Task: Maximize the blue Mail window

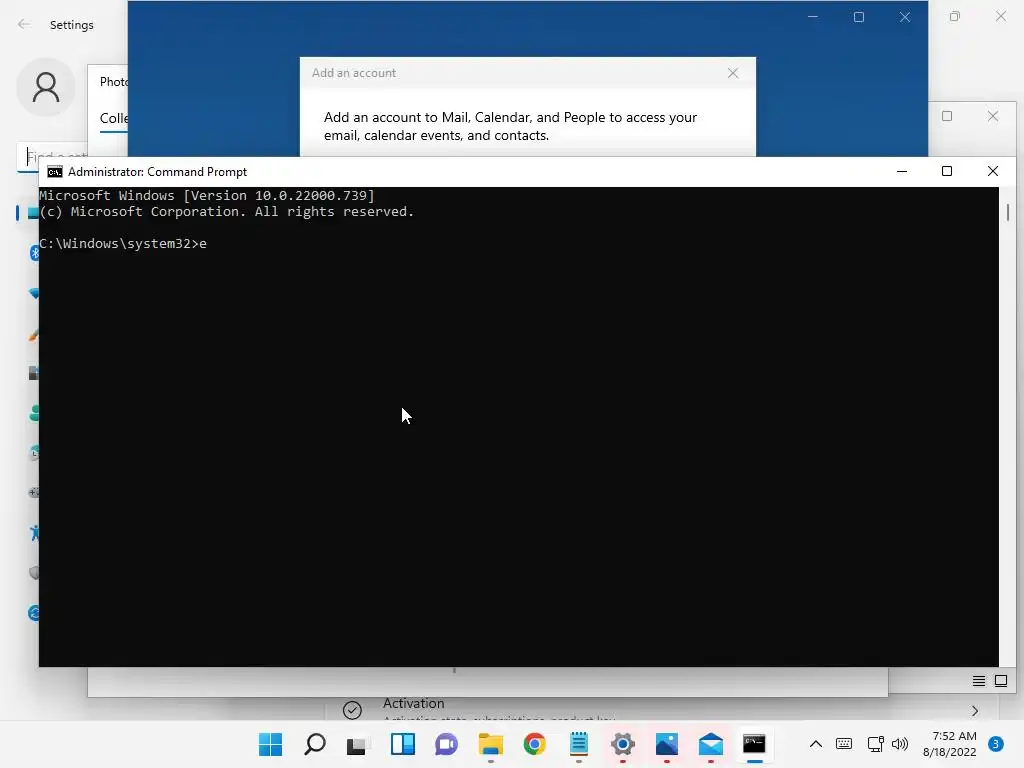Action: (x=859, y=17)
